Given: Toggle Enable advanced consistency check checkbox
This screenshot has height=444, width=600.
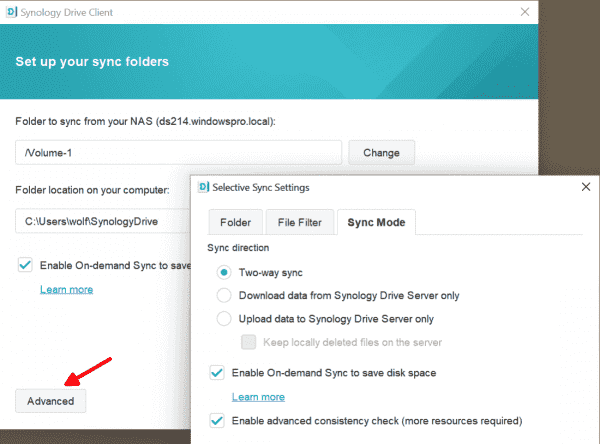Looking at the screenshot, I should click(x=217, y=421).
